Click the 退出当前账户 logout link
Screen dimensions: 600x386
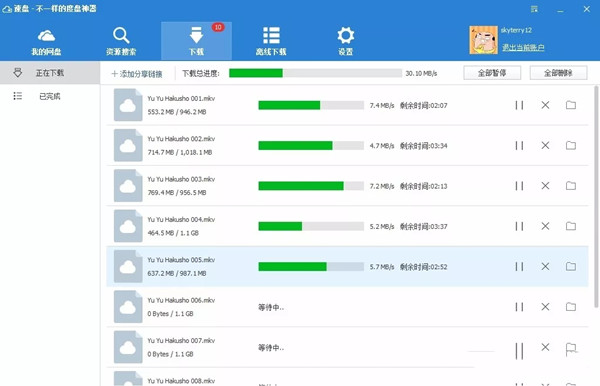pos(523,47)
